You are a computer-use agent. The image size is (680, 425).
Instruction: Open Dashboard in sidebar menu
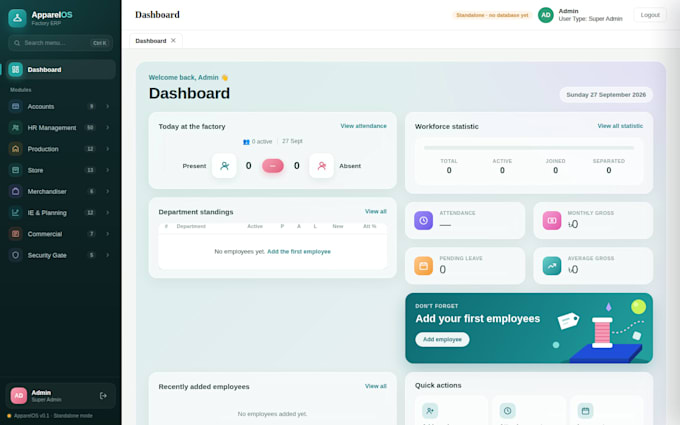pyautogui.click(x=60, y=69)
